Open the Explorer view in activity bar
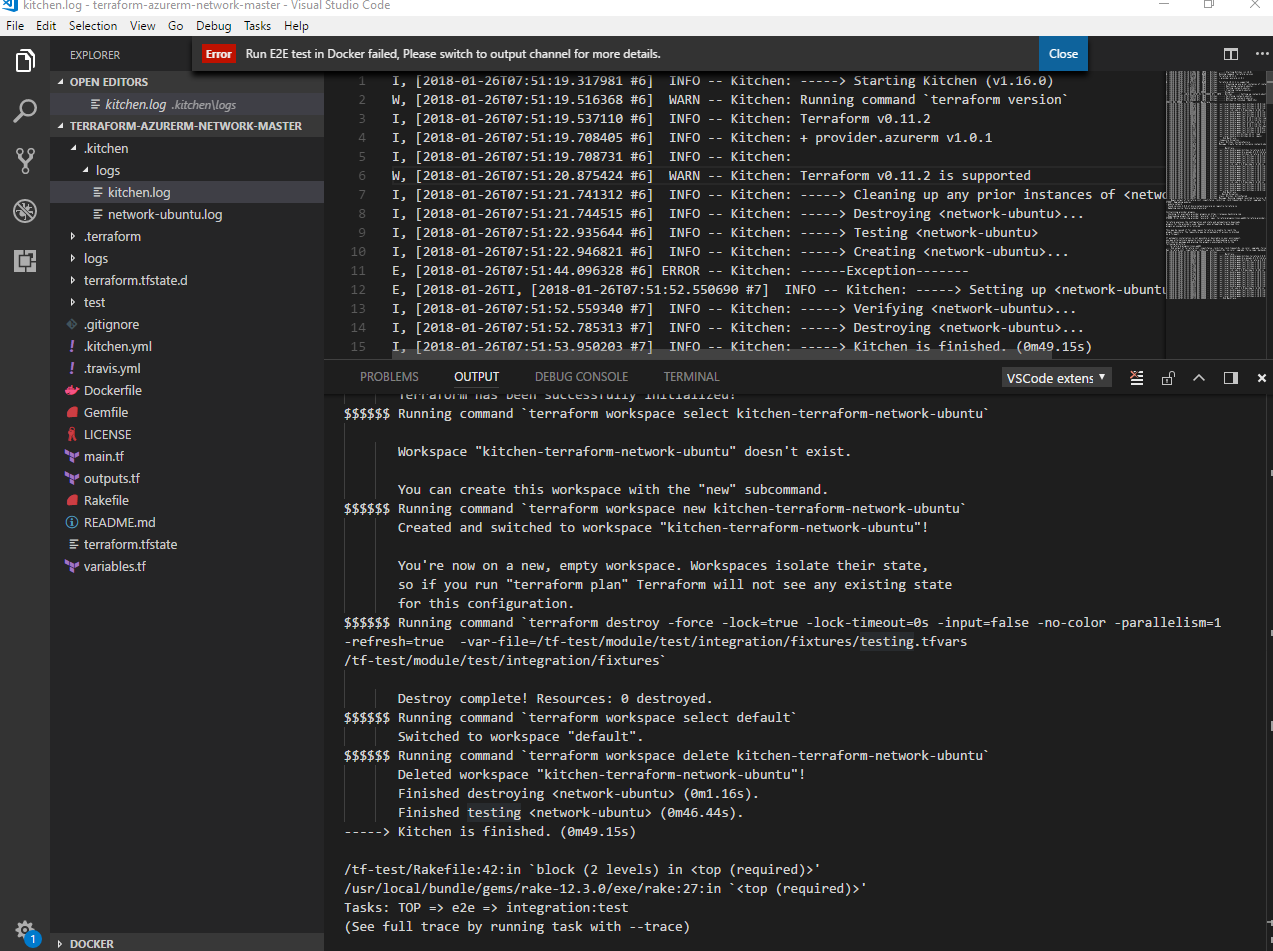The height and width of the screenshot is (951, 1273). click(25, 61)
